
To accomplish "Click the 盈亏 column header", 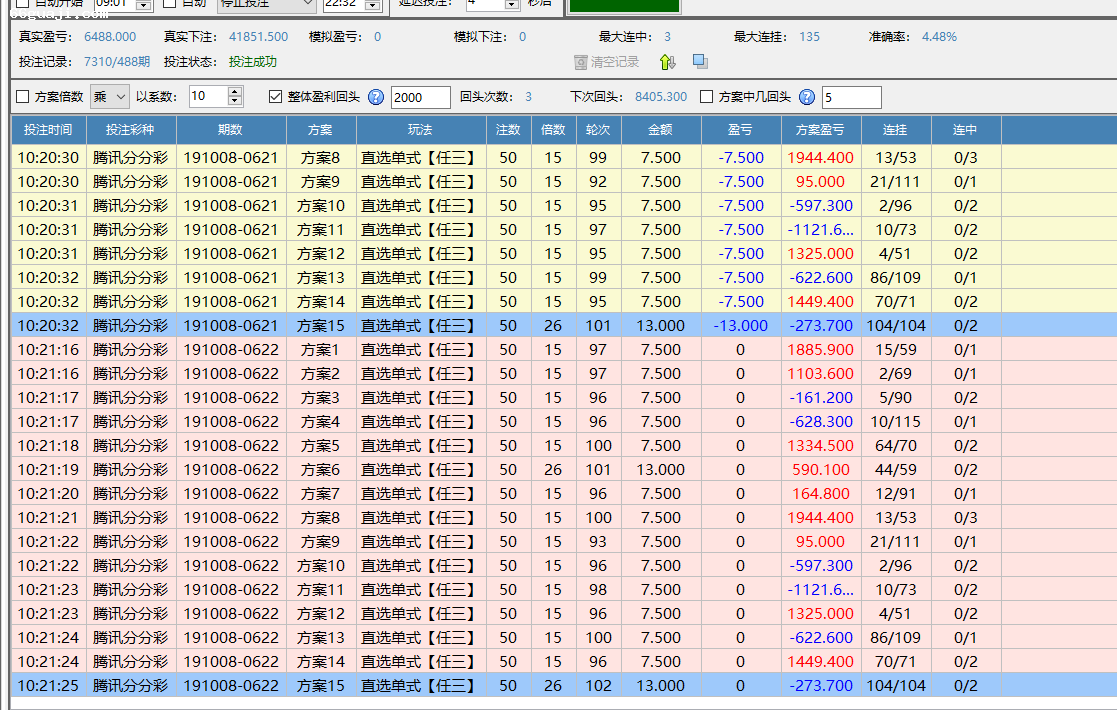I will coord(740,130).
